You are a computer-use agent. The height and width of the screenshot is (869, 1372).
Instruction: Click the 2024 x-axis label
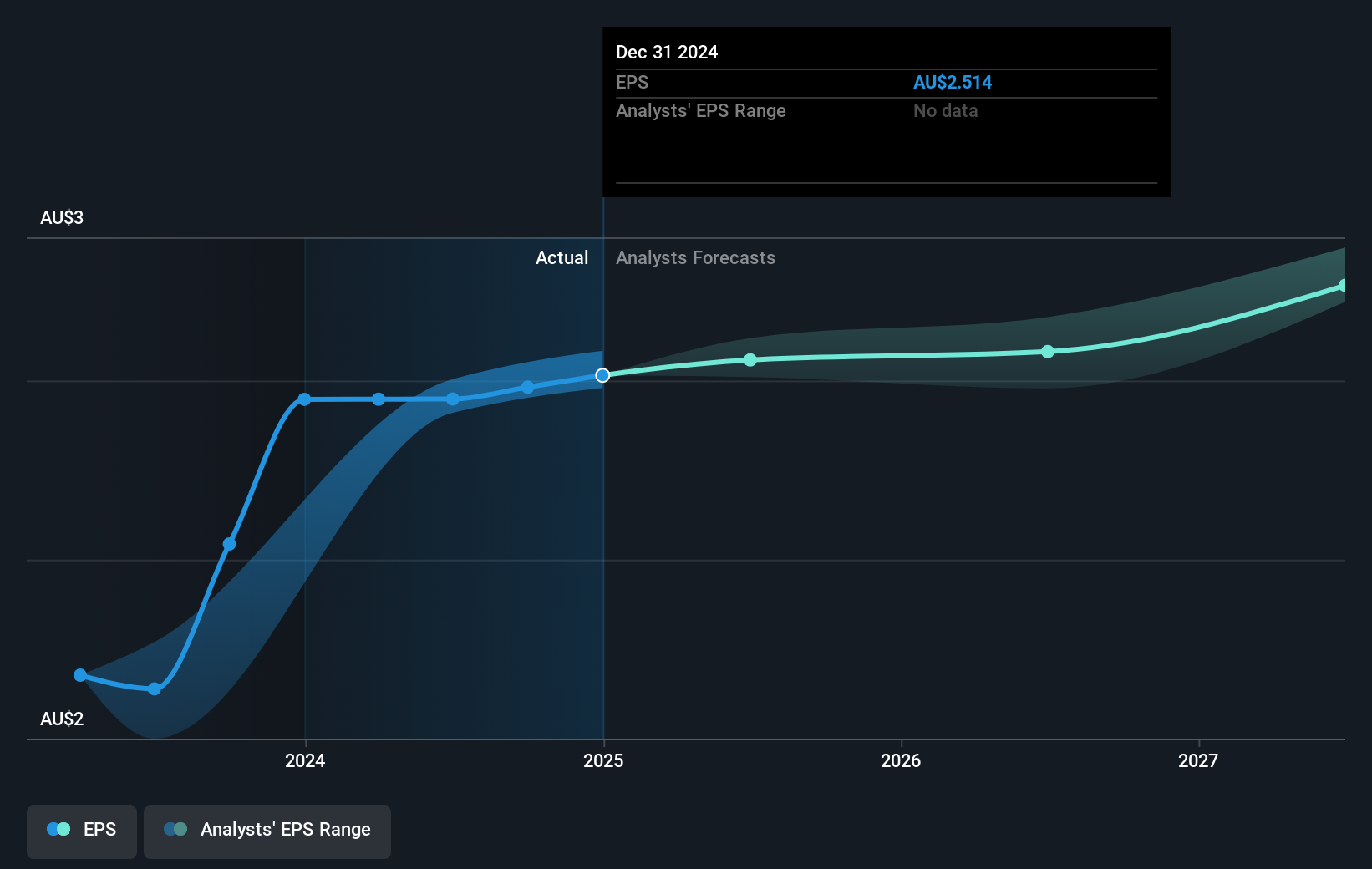305,760
